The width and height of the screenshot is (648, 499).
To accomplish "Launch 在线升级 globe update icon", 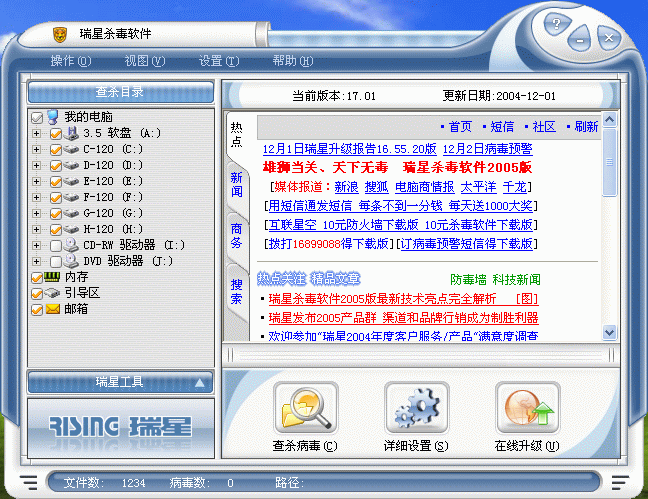I will coord(528,407).
